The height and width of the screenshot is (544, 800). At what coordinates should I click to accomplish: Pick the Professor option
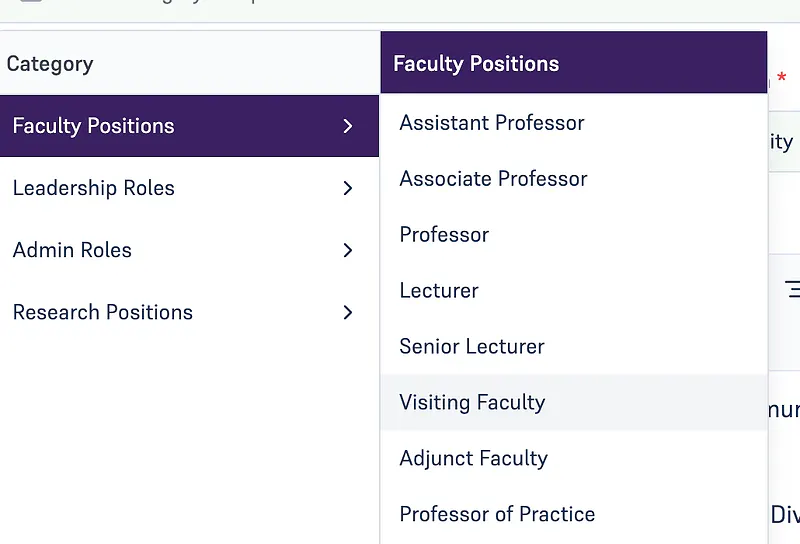574,235
